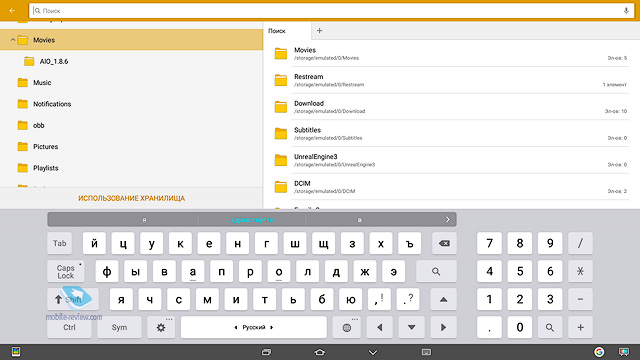Viewport: 640px width, 360px height.
Task: Toggle Caps Lock key
Action: tap(66, 271)
